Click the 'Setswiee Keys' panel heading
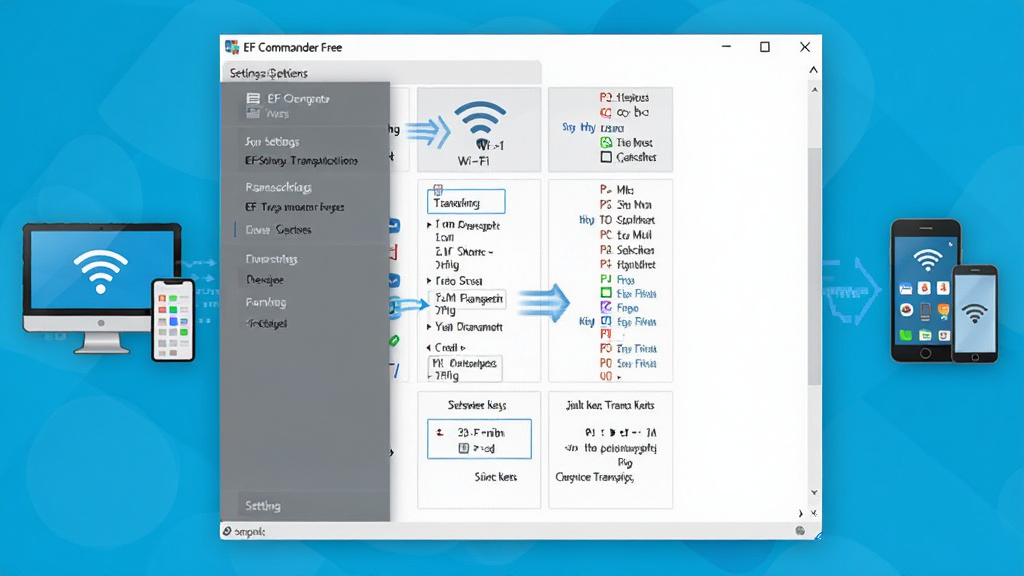Screen dimensions: 1024x576 pos(477,405)
